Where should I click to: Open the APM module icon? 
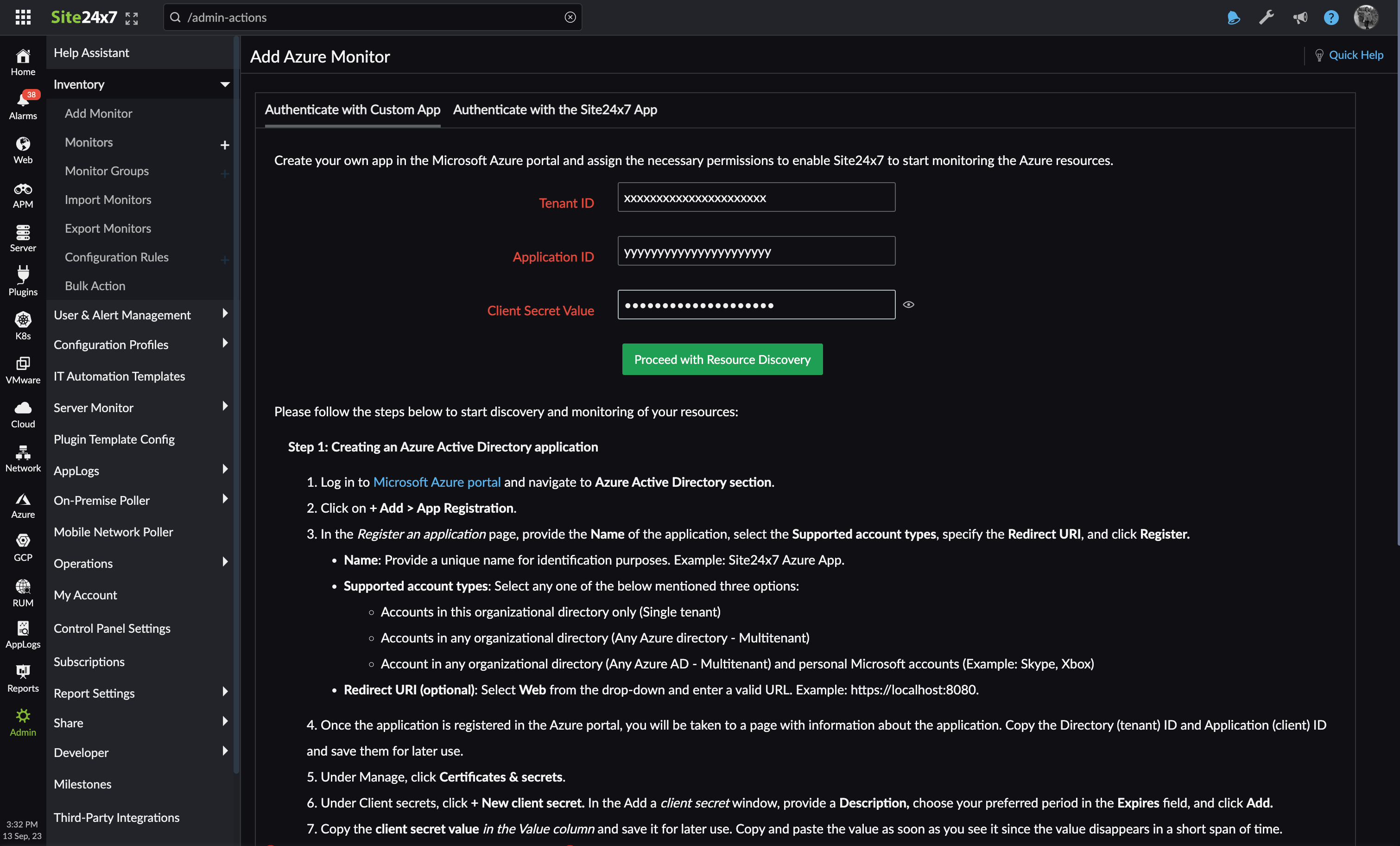click(23, 195)
